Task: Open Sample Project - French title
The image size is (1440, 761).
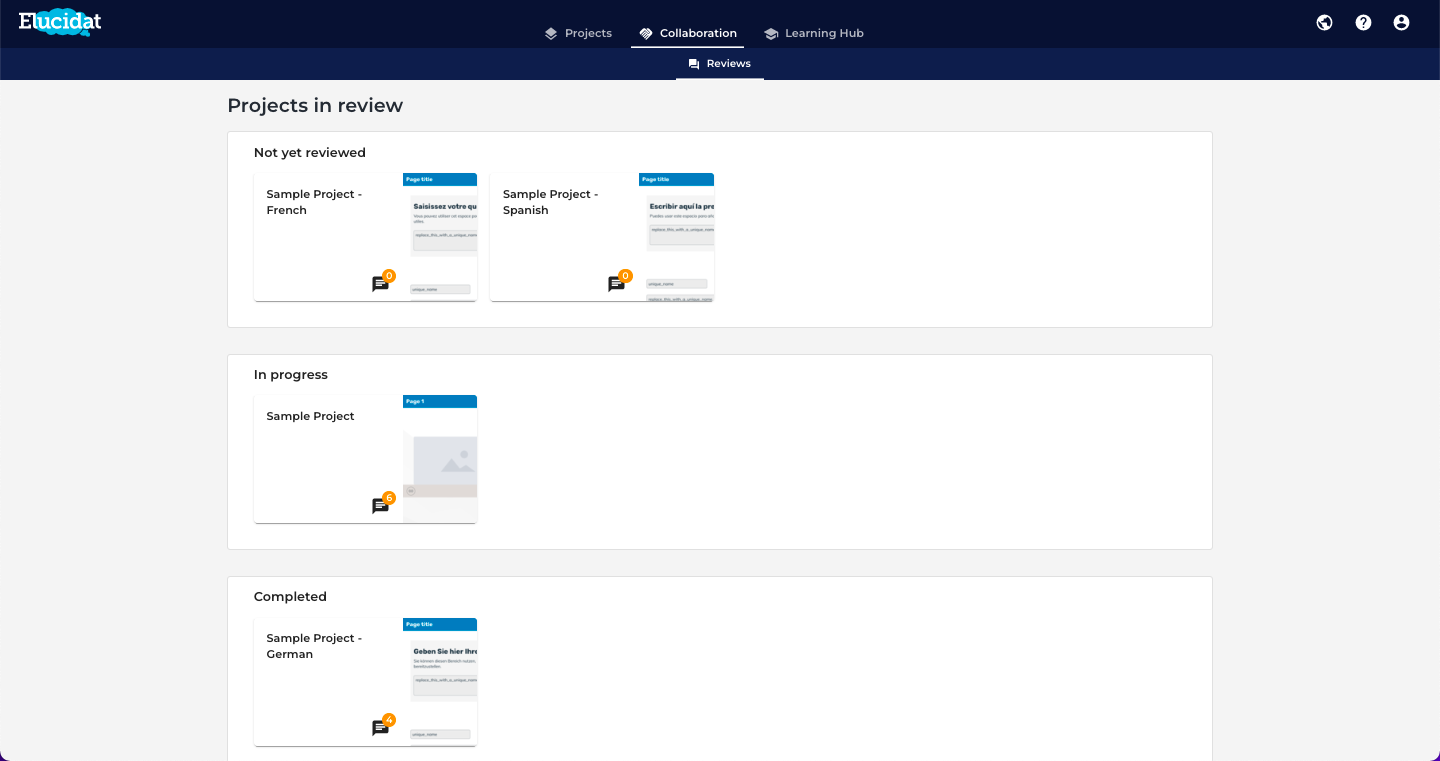Action: [x=314, y=202]
